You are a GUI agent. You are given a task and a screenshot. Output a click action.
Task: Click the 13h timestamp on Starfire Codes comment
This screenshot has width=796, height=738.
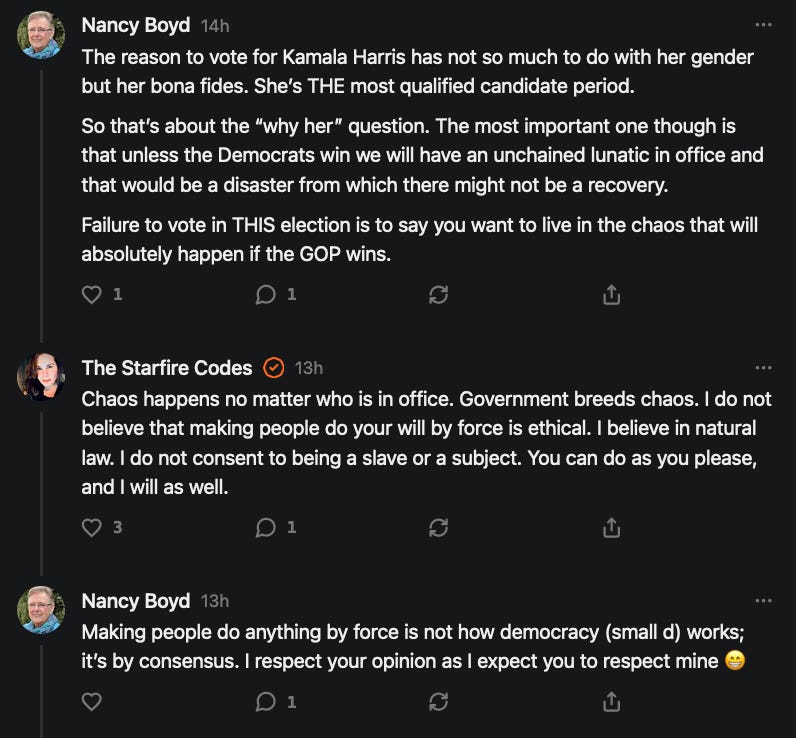point(309,368)
